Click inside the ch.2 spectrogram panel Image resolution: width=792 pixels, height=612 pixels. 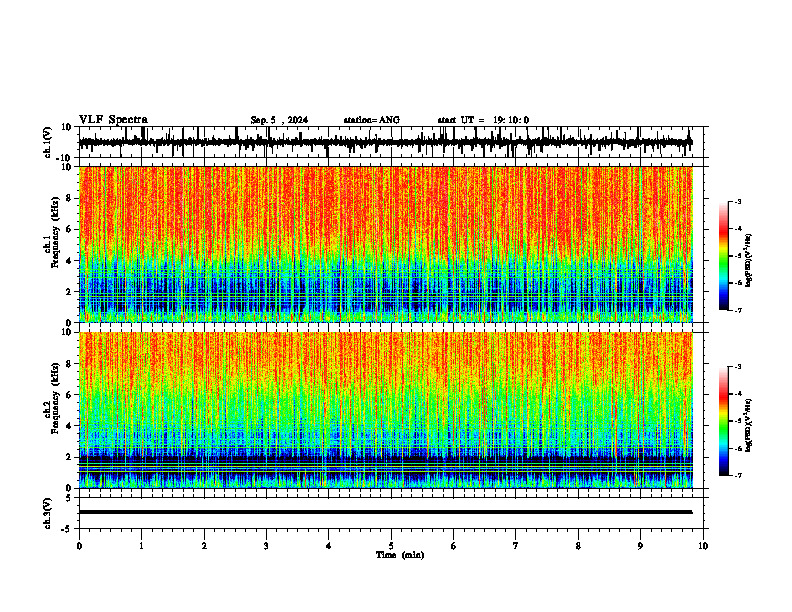385,410
